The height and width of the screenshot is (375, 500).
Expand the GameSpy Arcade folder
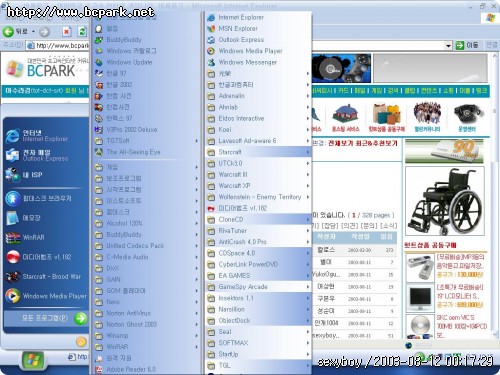pyautogui.click(x=258, y=287)
